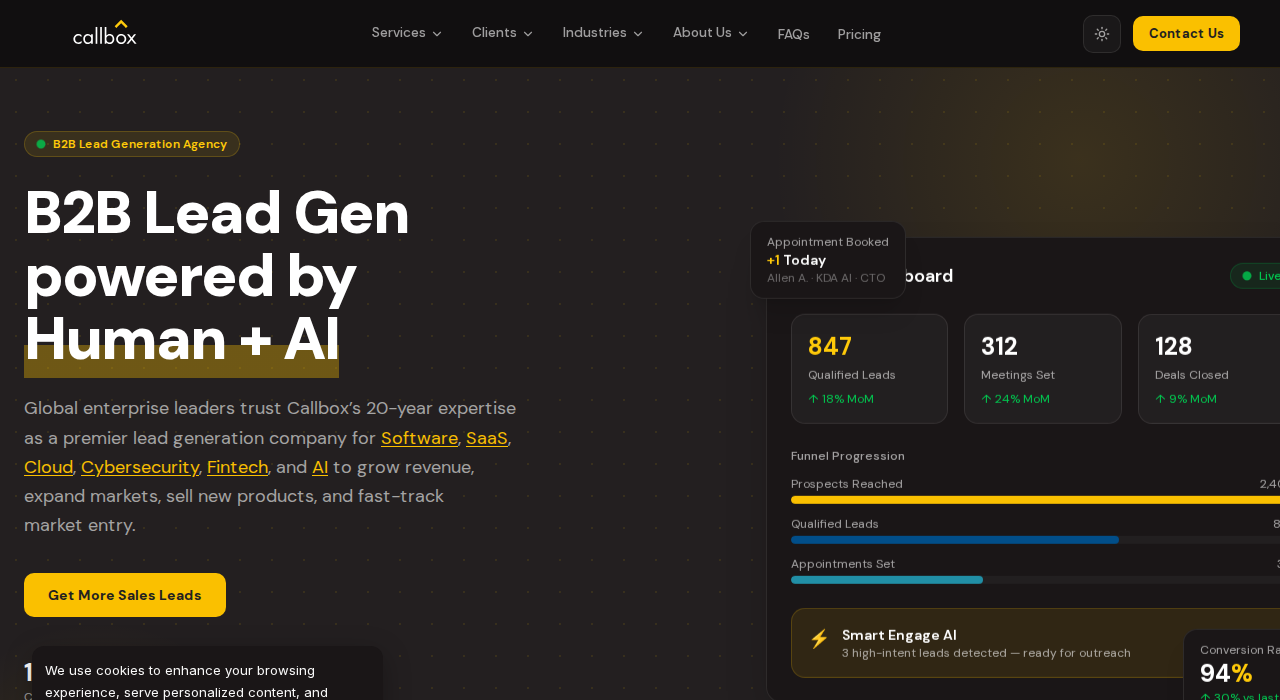This screenshot has height=700, width=1280.
Task: Click the B2B Lead Generation Agency badge
Action: pos(132,144)
